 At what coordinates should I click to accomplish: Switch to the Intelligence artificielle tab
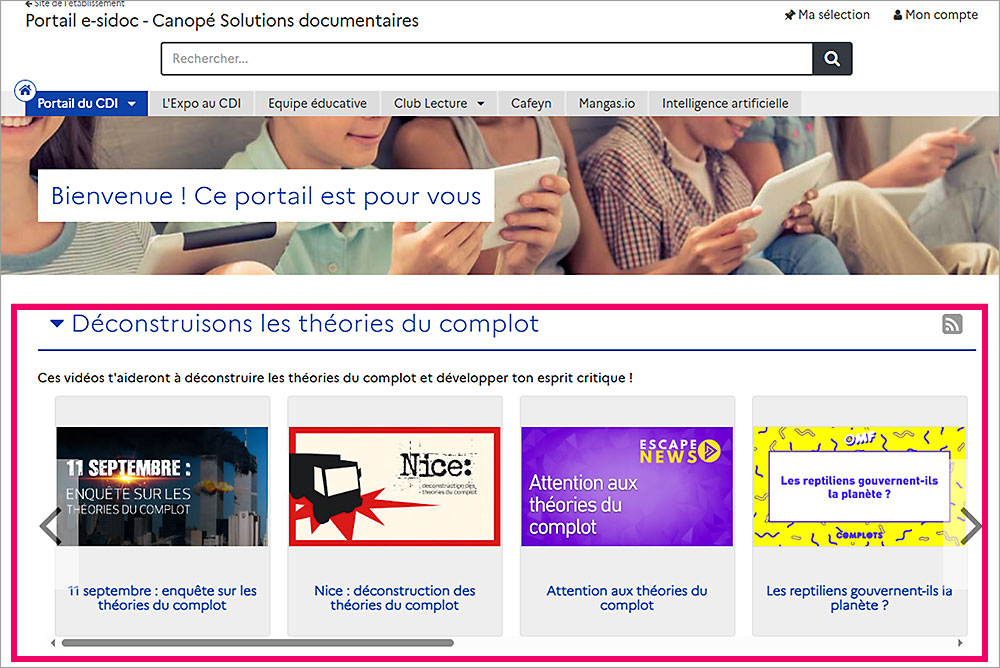pyautogui.click(x=725, y=104)
